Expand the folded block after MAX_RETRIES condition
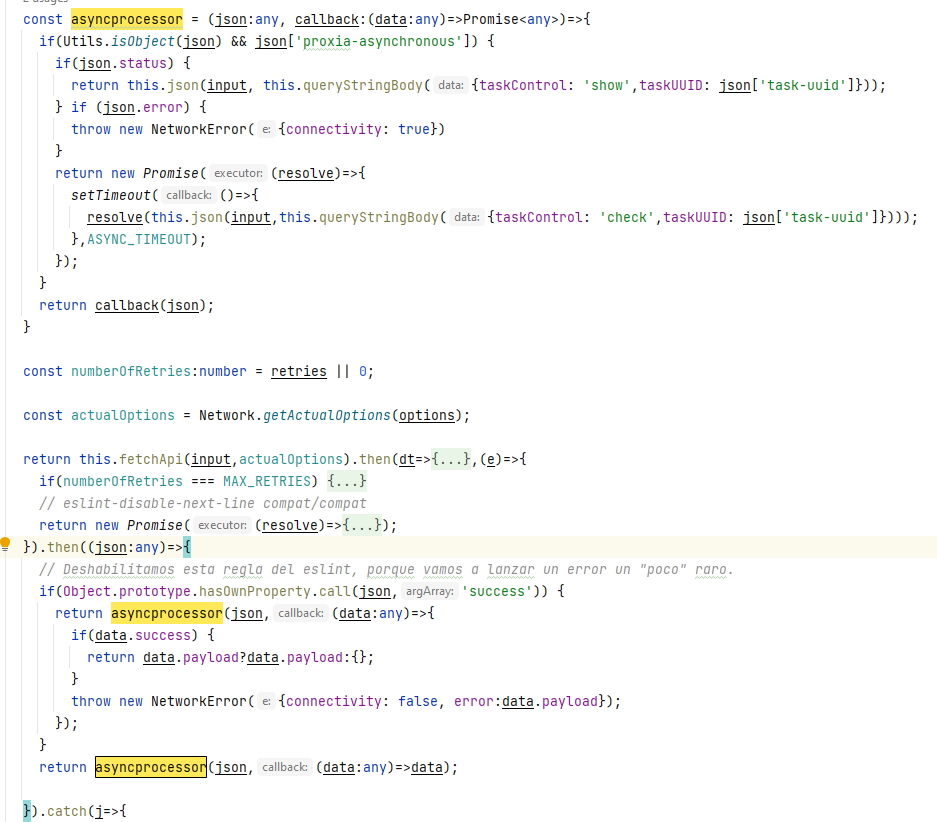The width and height of the screenshot is (937, 822). pos(347,481)
